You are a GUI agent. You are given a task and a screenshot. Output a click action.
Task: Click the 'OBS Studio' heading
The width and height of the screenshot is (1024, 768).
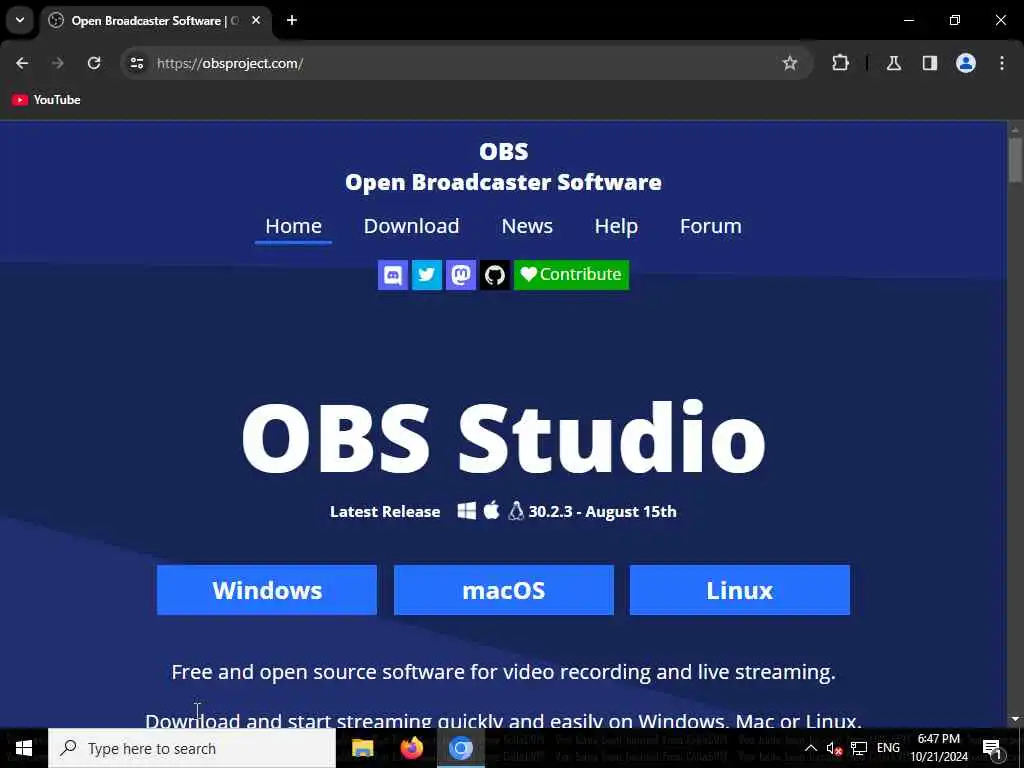pos(504,437)
